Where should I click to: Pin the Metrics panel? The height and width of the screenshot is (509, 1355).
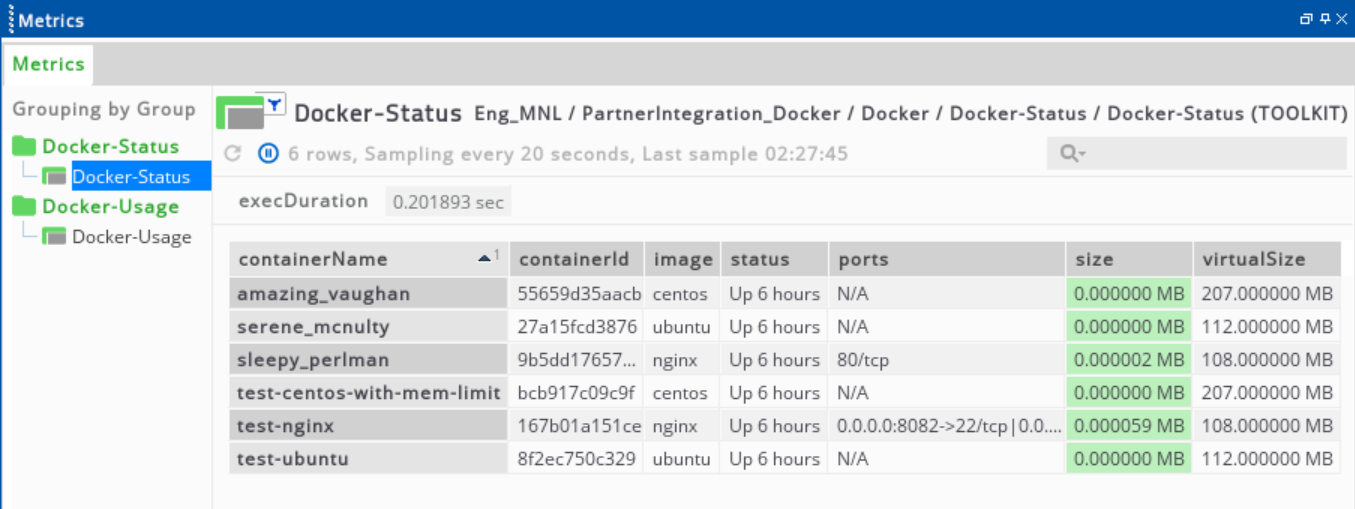click(1324, 19)
